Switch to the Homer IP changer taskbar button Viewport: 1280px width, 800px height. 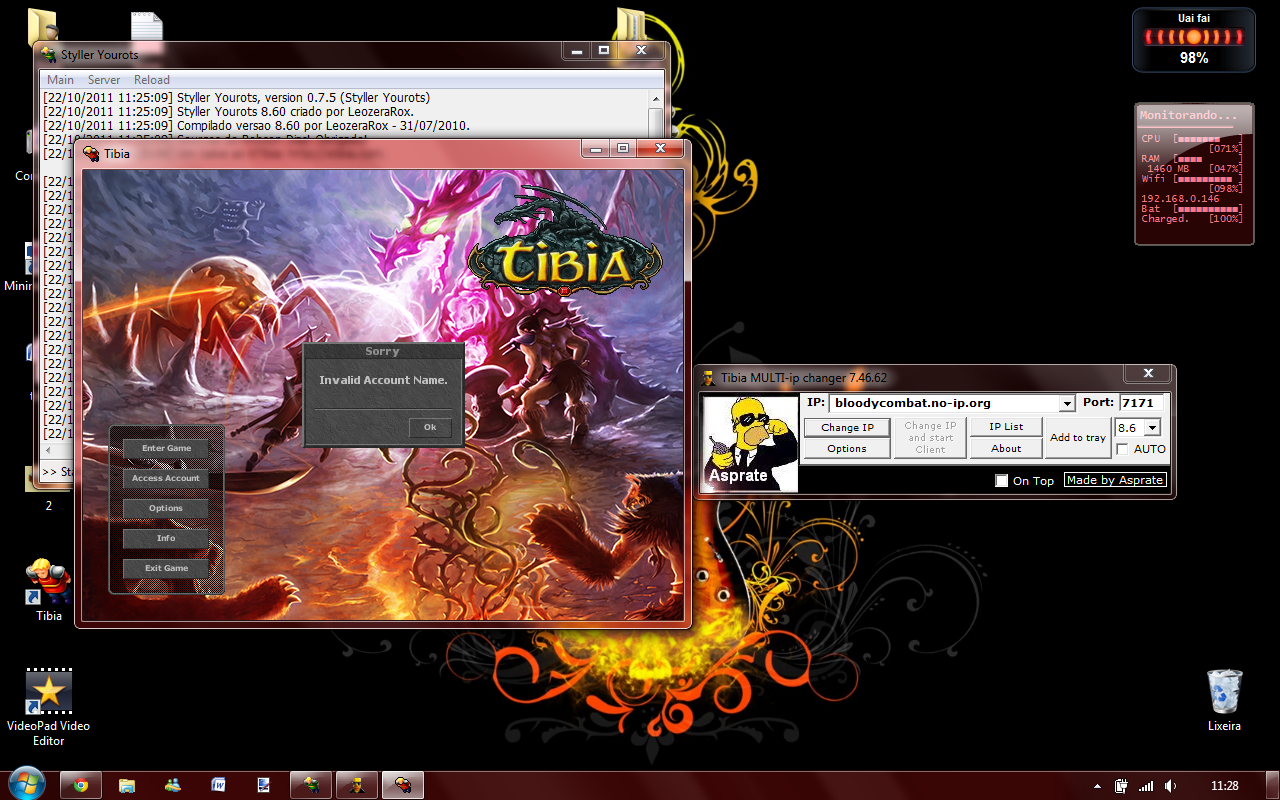[357, 785]
